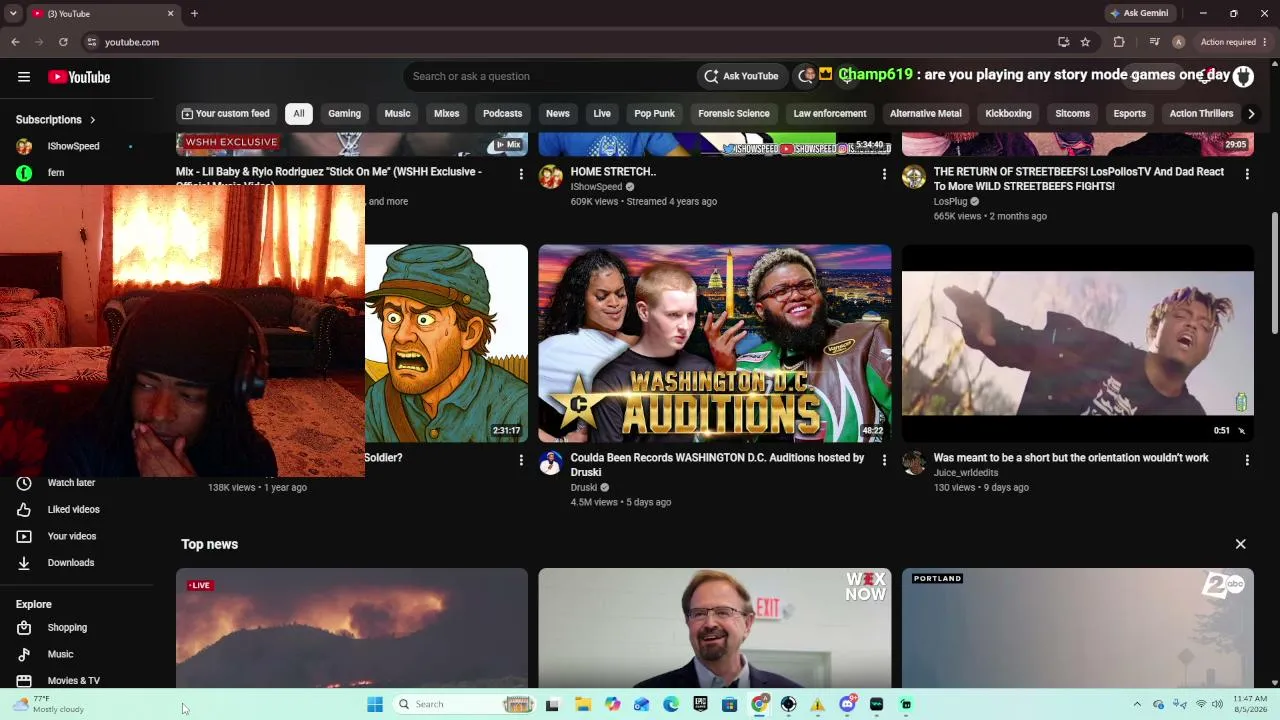
Task: Open options menu for HOME STRETCH video
Action: tap(883, 174)
